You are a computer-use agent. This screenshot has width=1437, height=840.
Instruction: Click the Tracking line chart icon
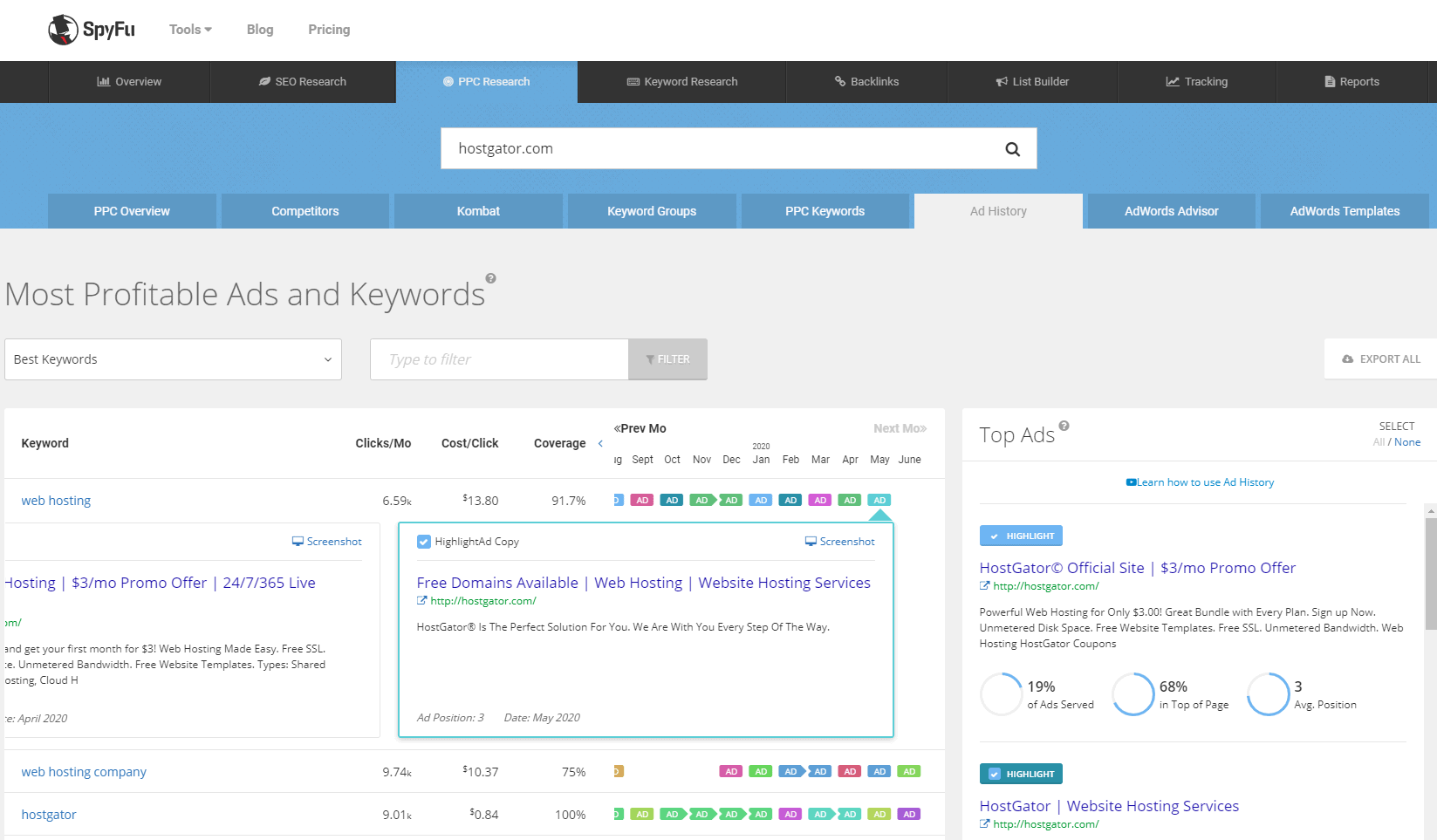click(x=1173, y=82)
